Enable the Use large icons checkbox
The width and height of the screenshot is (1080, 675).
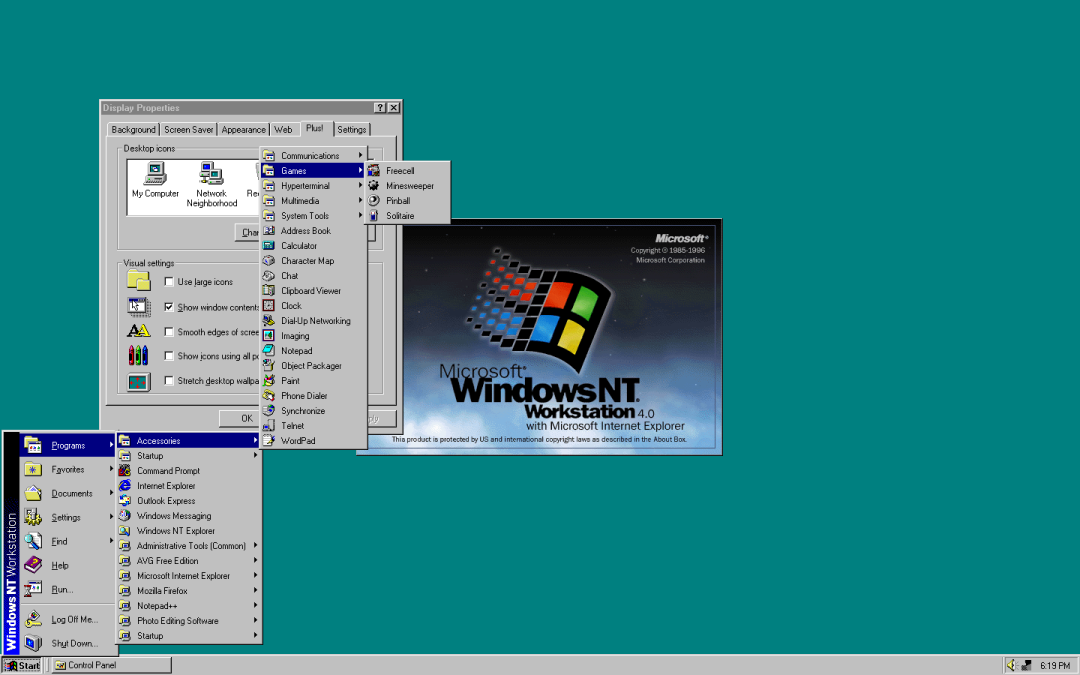tap(169, 281)
